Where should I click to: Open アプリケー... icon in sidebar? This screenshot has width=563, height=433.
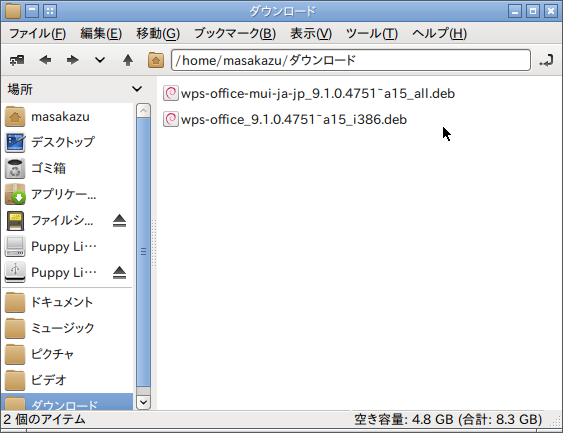(x=15, y=194)
